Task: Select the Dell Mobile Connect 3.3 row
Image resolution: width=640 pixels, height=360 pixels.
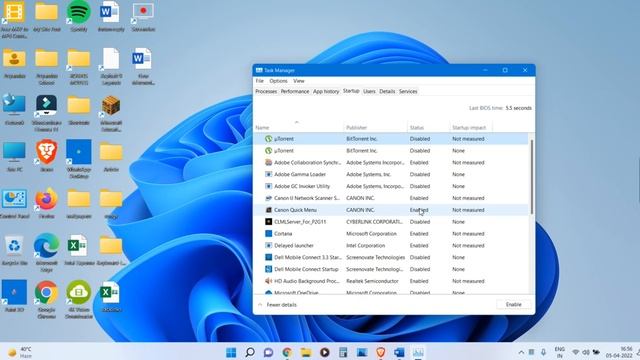Action: click(391, 257)
